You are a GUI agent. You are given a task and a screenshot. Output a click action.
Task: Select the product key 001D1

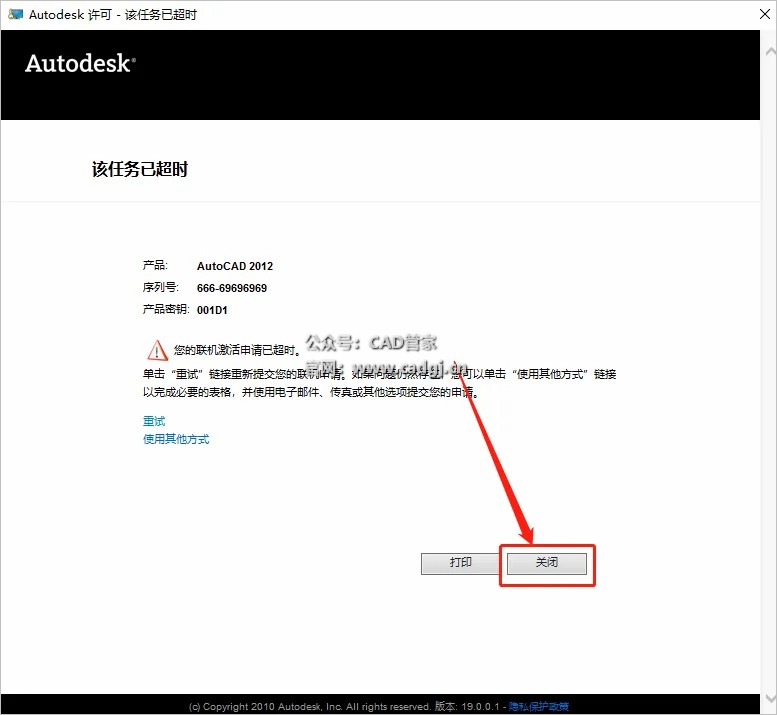coord(212,310)
